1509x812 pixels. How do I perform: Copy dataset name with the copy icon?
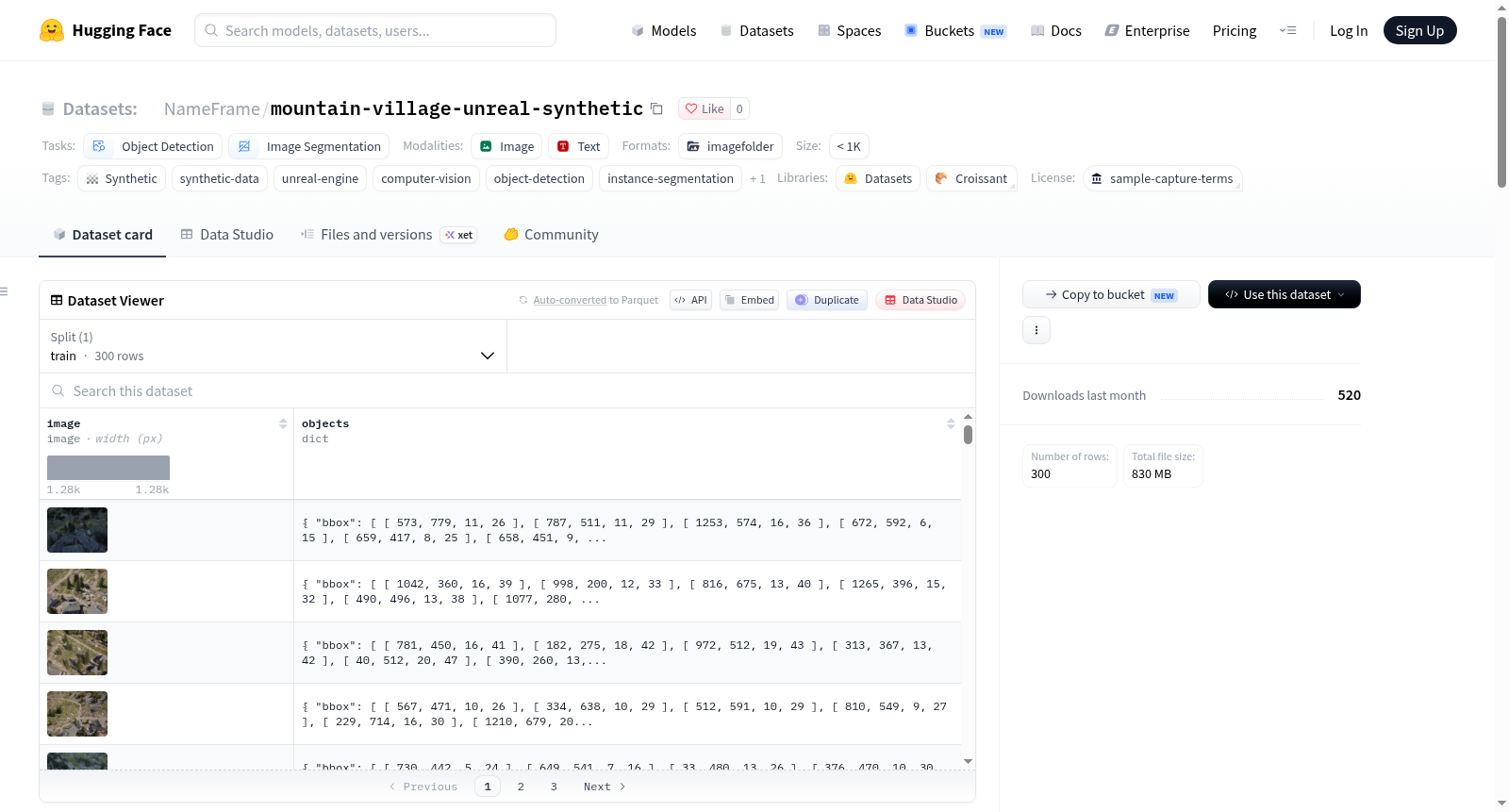656,108
